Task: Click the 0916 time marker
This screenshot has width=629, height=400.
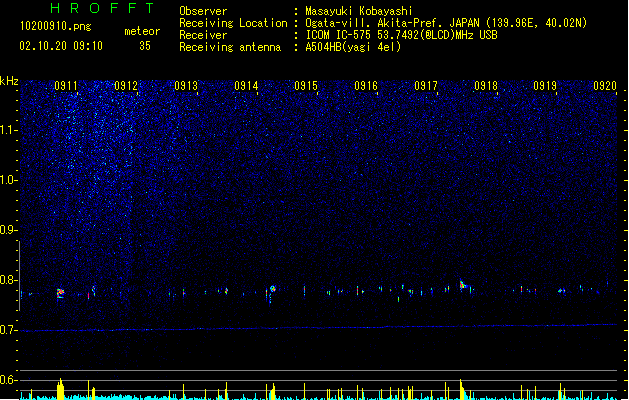Action: 366,86
